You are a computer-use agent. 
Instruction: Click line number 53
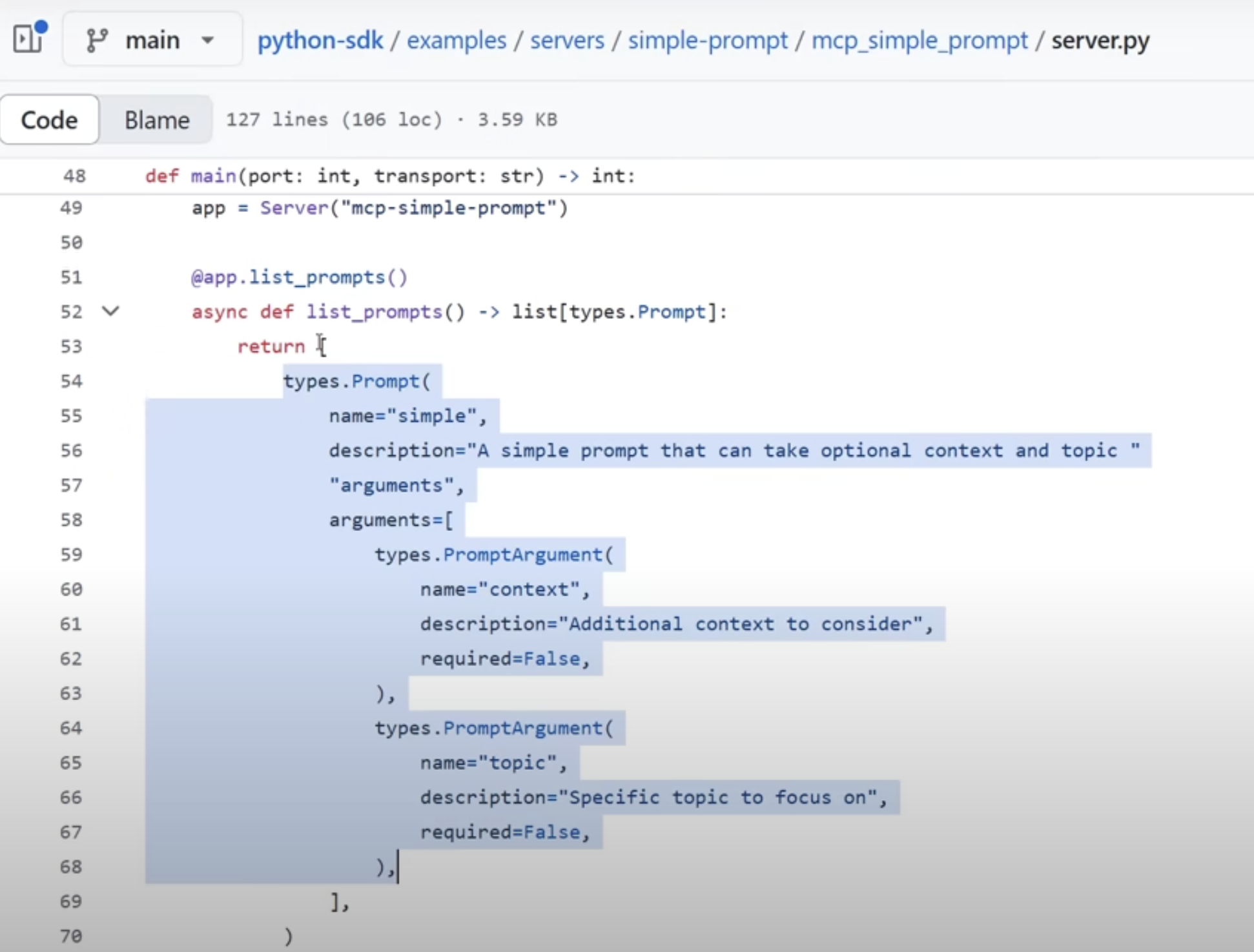71,346
